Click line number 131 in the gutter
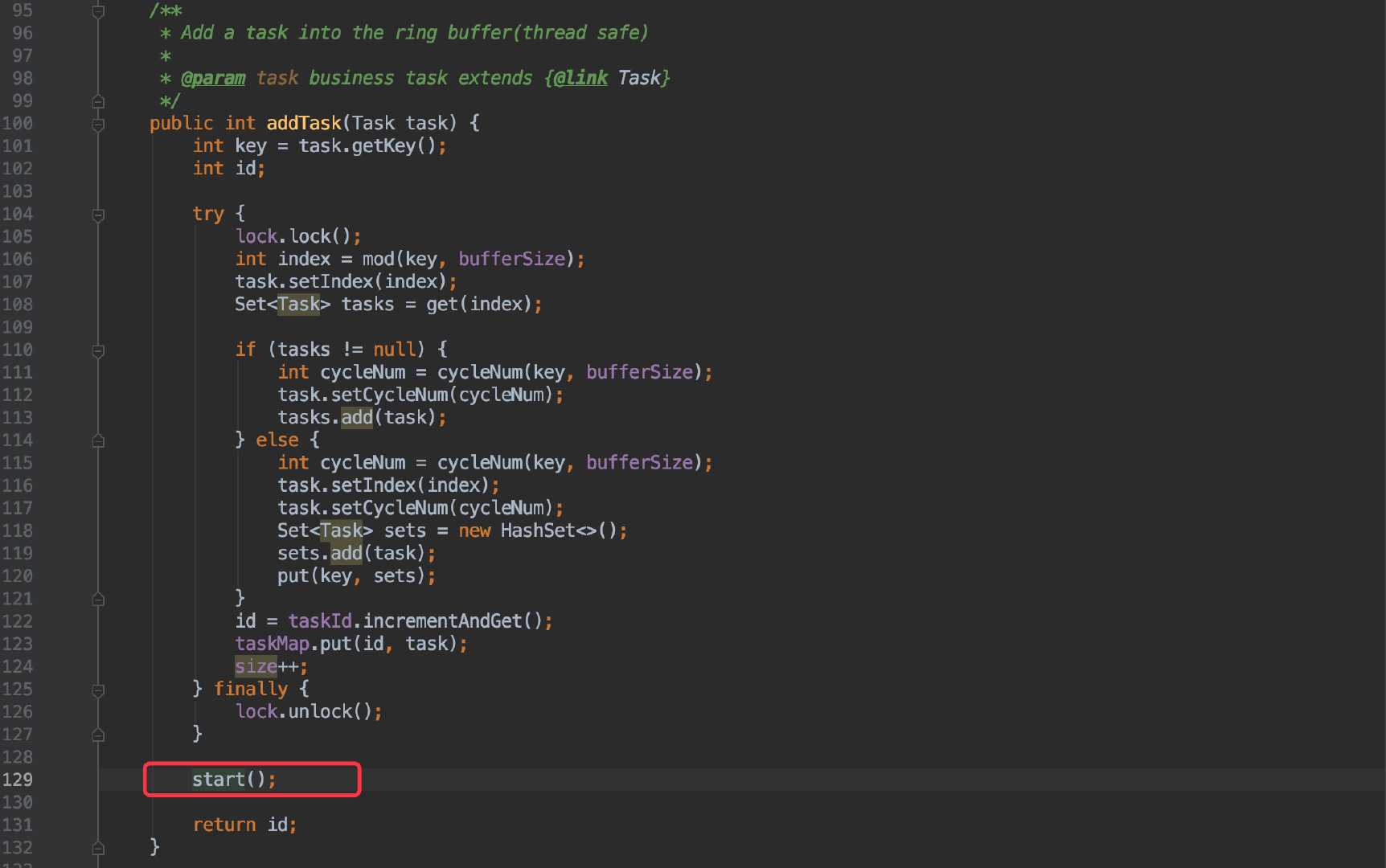 [x=18, y=825]
